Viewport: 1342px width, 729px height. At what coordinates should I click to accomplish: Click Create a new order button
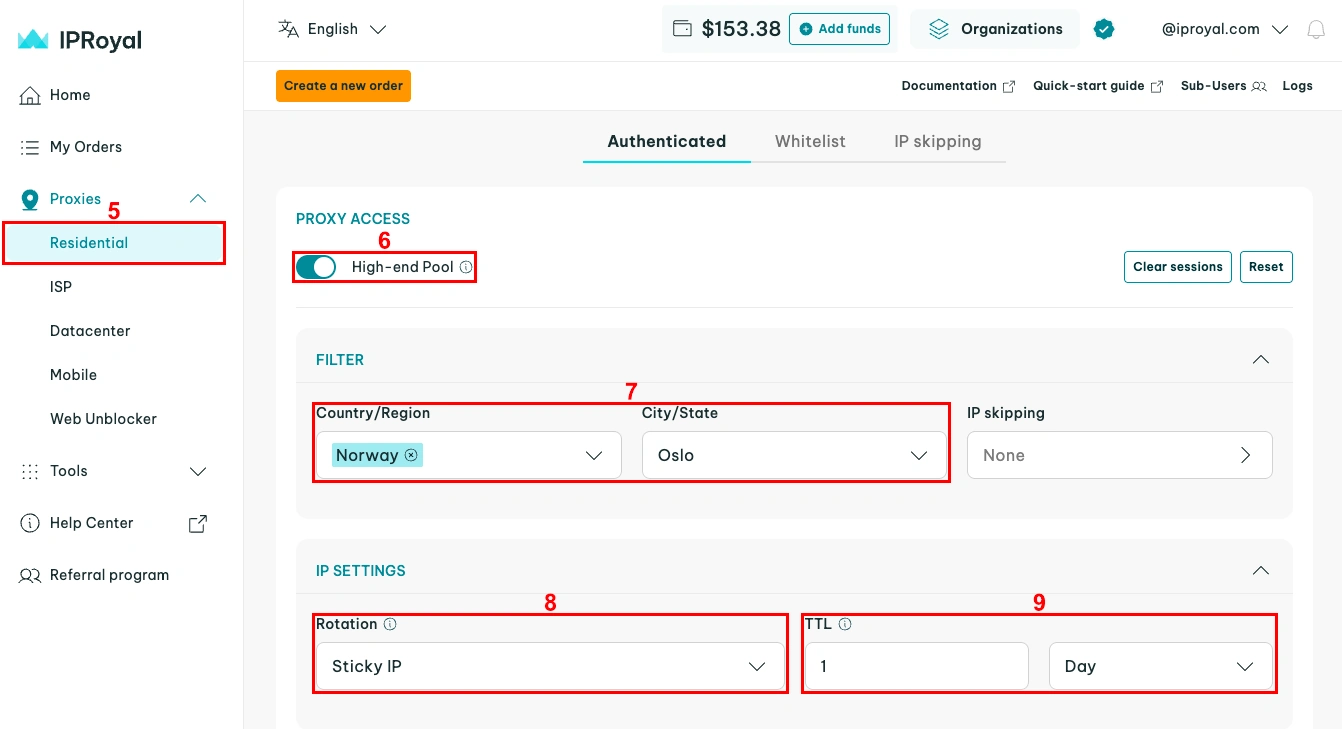click(x=343, y=86)
